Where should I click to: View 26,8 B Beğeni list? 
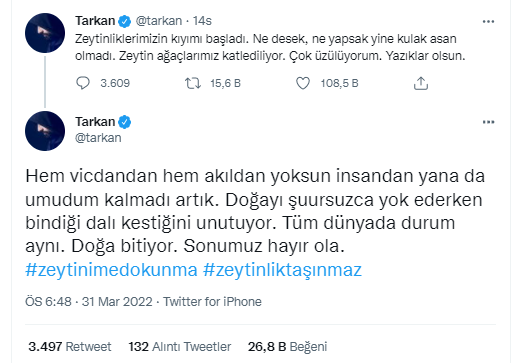pos(287,347)
